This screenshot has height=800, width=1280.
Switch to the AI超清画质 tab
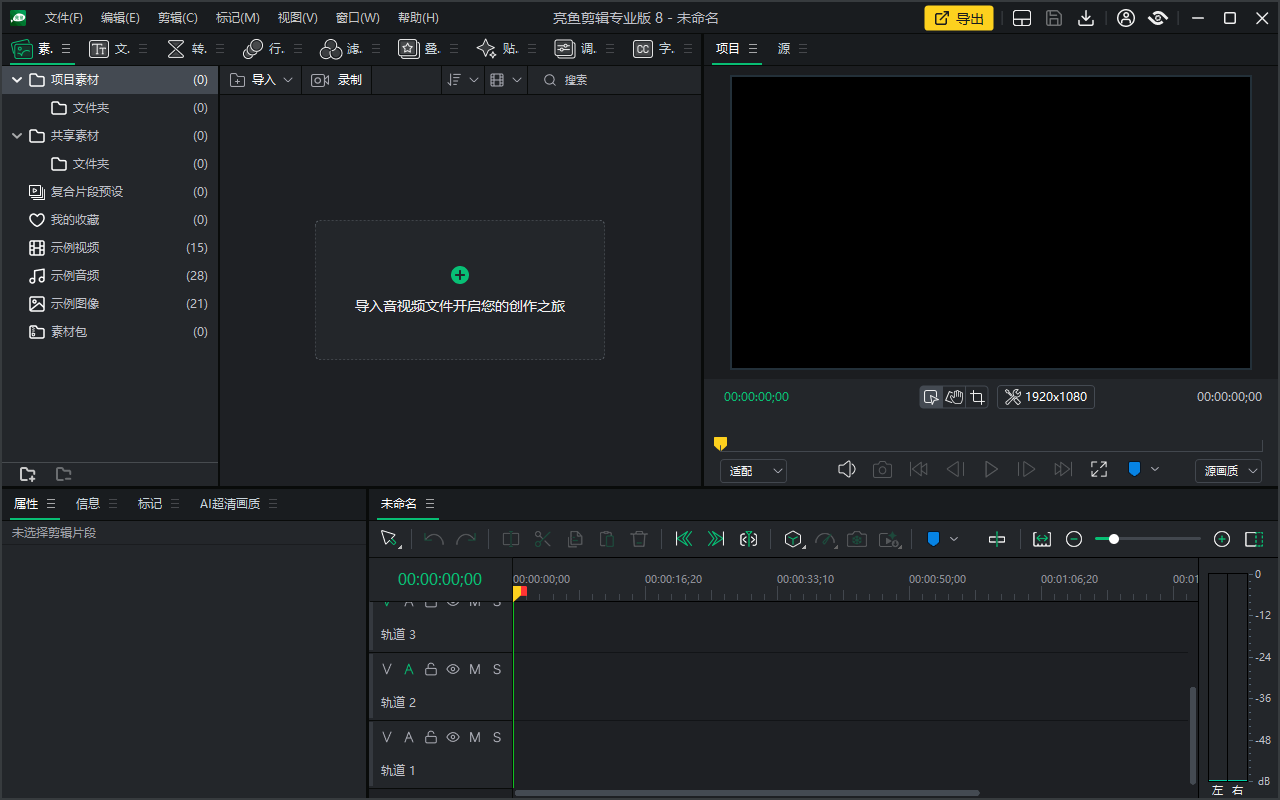(x=230, y=503)
